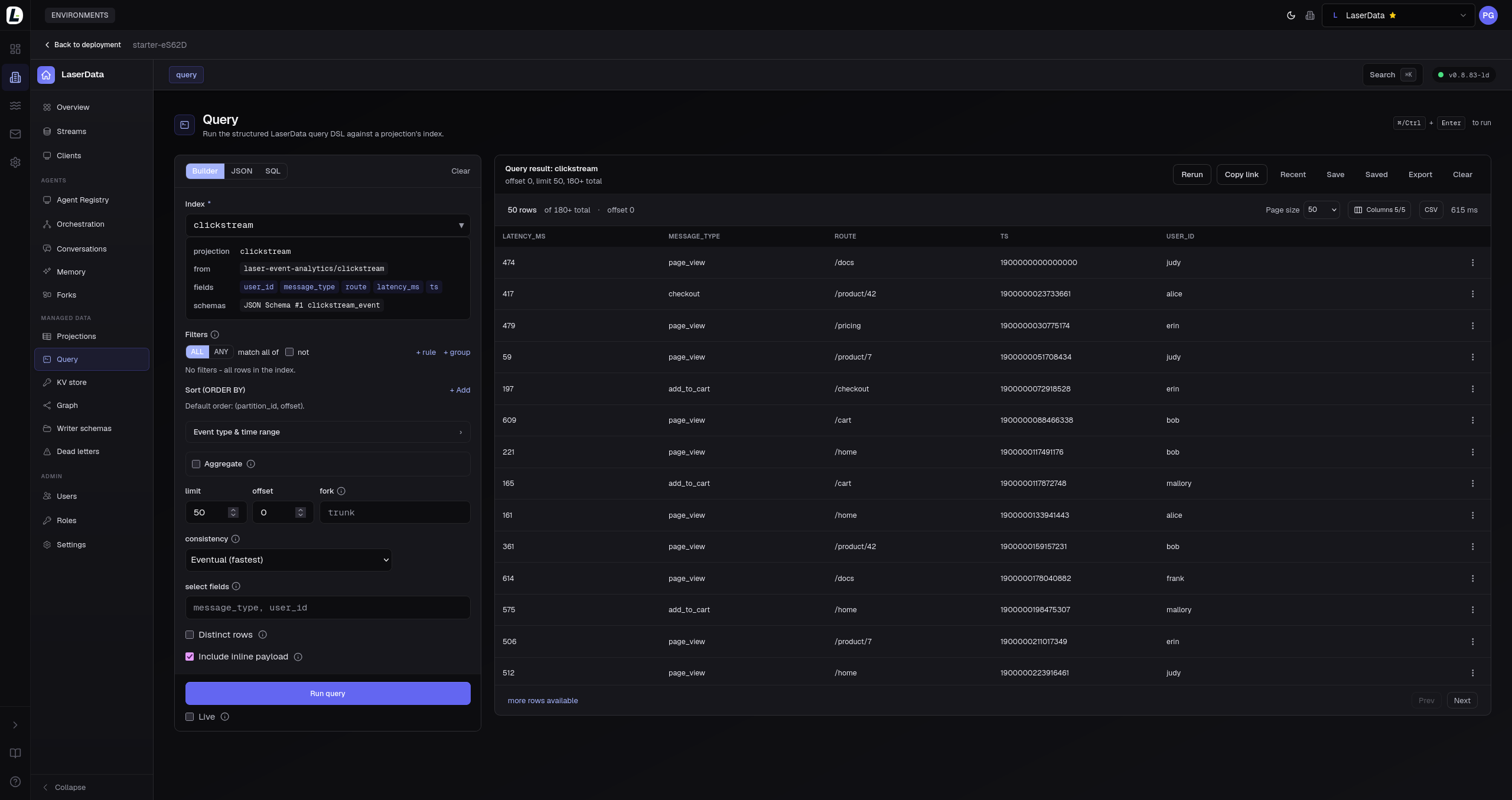Image resolution: width=1512 pixels, height=800 pixels.
Task: Open Columns 5/5 selector
Action: (1379, 210)
